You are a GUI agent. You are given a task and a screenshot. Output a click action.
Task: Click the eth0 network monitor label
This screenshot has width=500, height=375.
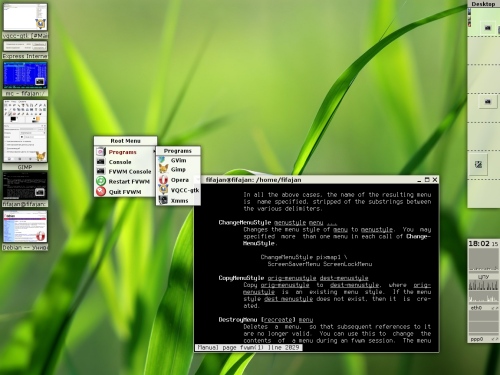476,308
